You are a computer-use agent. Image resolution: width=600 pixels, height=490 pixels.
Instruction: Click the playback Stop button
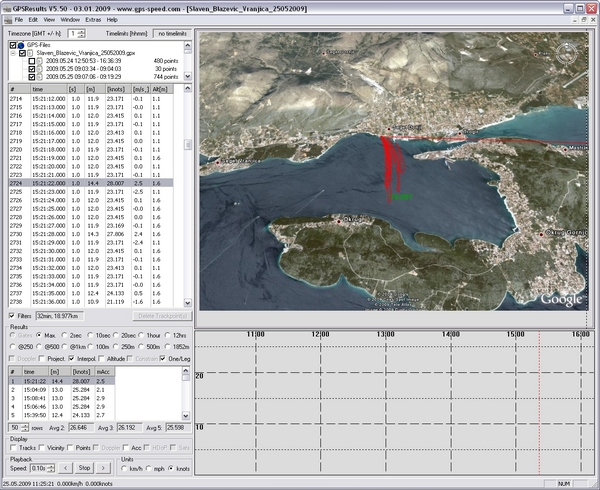point(84,468)
